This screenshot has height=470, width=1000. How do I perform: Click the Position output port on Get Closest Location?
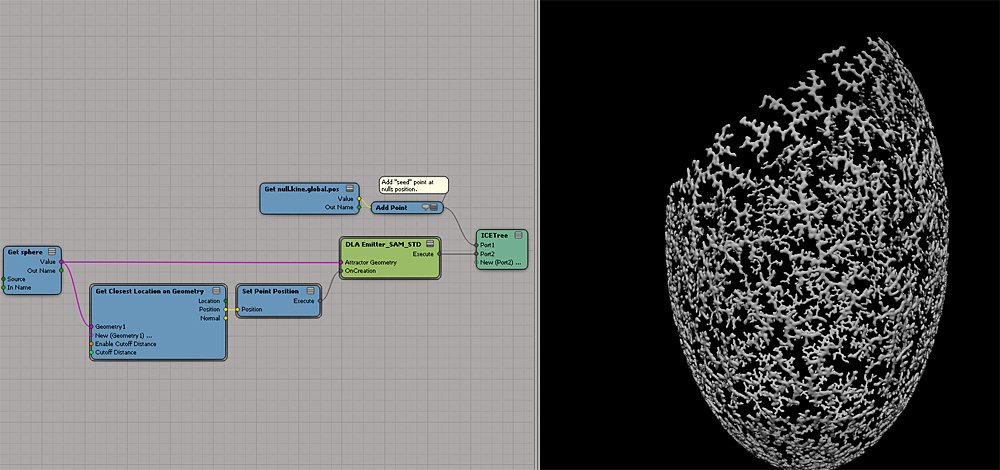(225, 309)
